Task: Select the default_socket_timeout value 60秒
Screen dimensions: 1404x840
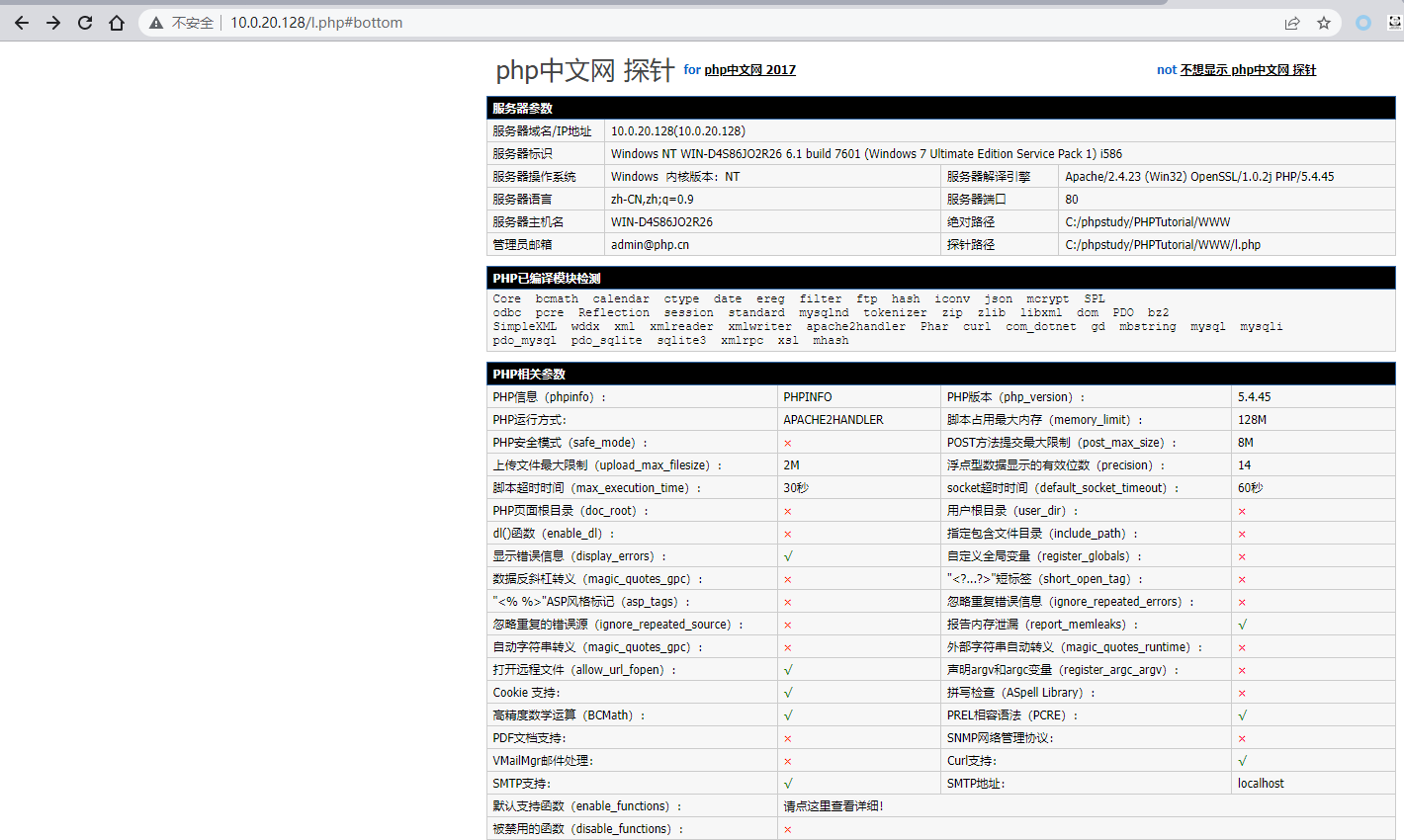Action: 1250,488
